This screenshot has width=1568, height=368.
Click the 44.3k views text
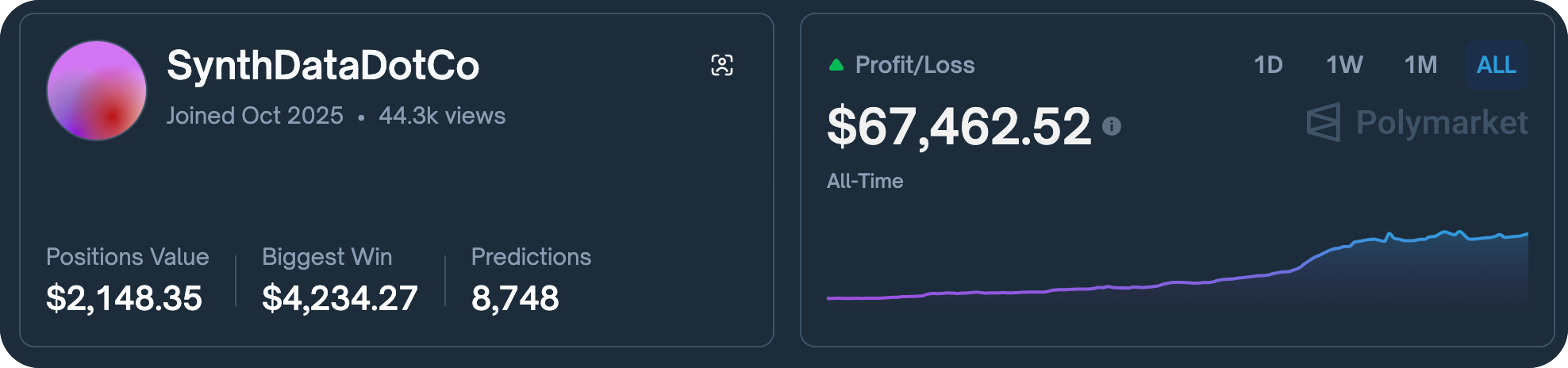point(442,116)
